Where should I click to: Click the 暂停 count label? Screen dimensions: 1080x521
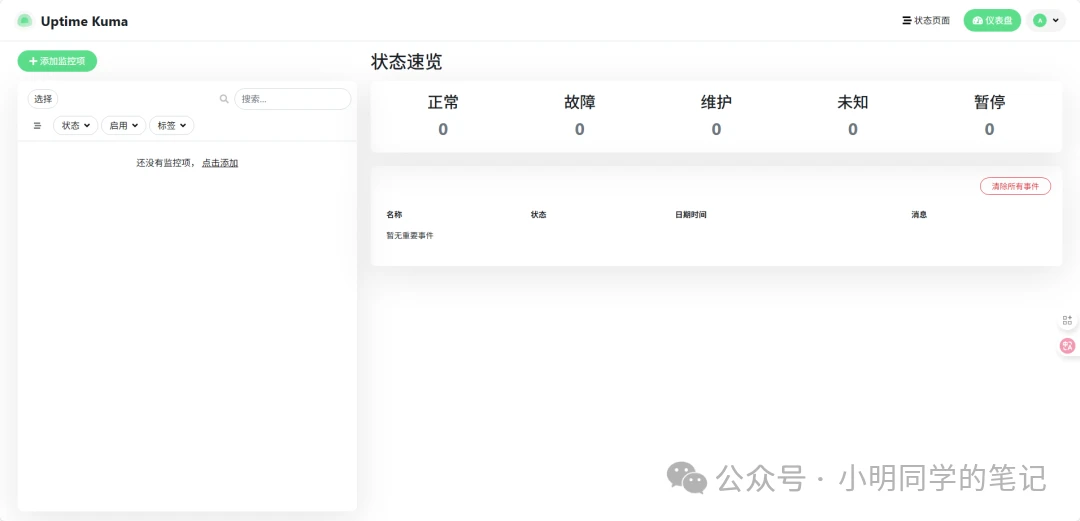click(989, 102)
